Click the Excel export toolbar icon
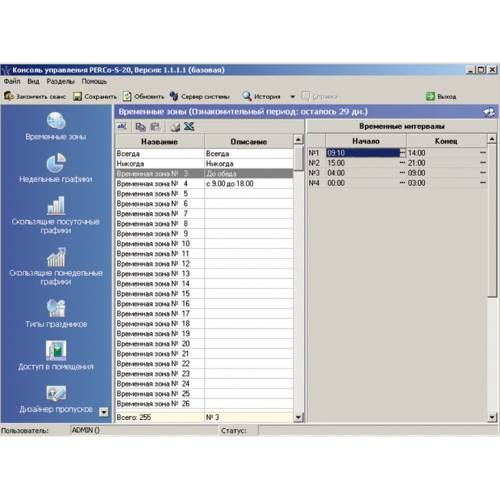Screen dimensions: 500x500 (189, 127)
